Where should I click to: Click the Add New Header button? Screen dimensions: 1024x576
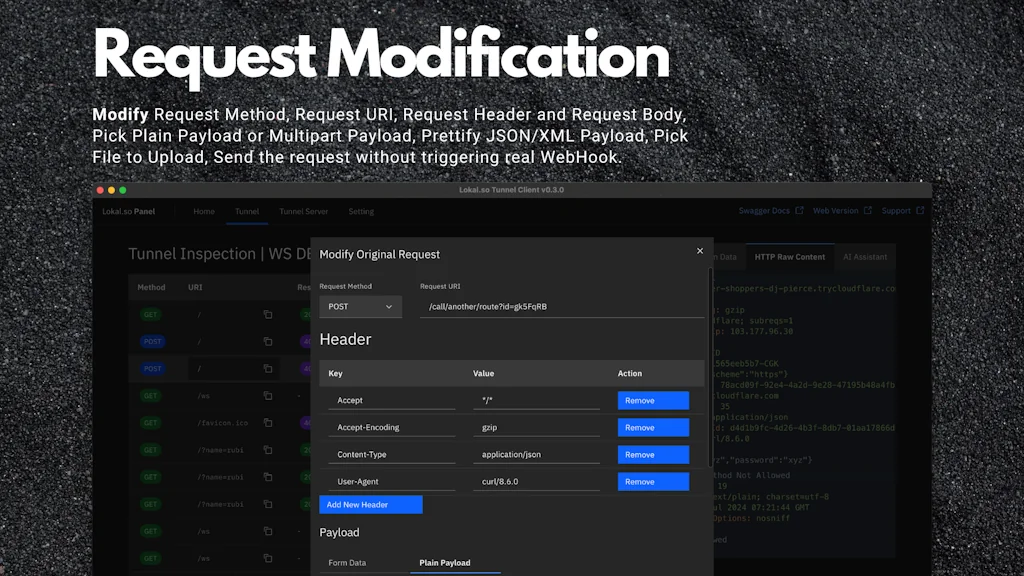[x=370, y=505]
